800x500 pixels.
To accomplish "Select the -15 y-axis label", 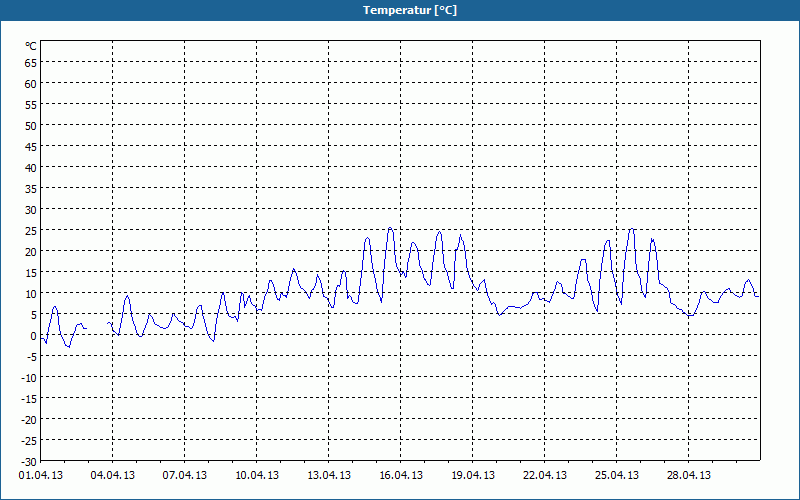I will click(29, 399).
